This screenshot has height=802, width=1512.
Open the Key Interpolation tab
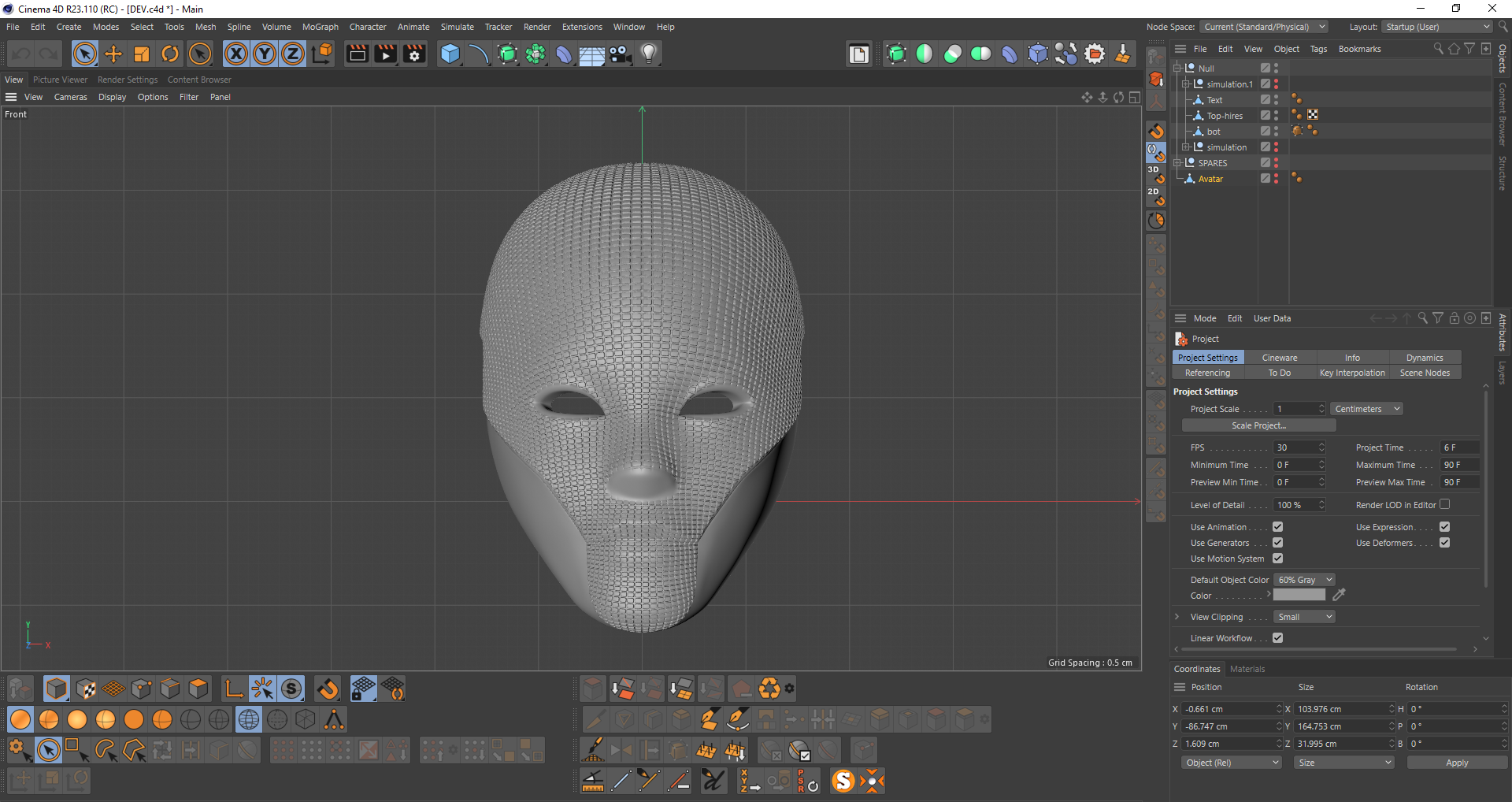[x=1352, y=373]
